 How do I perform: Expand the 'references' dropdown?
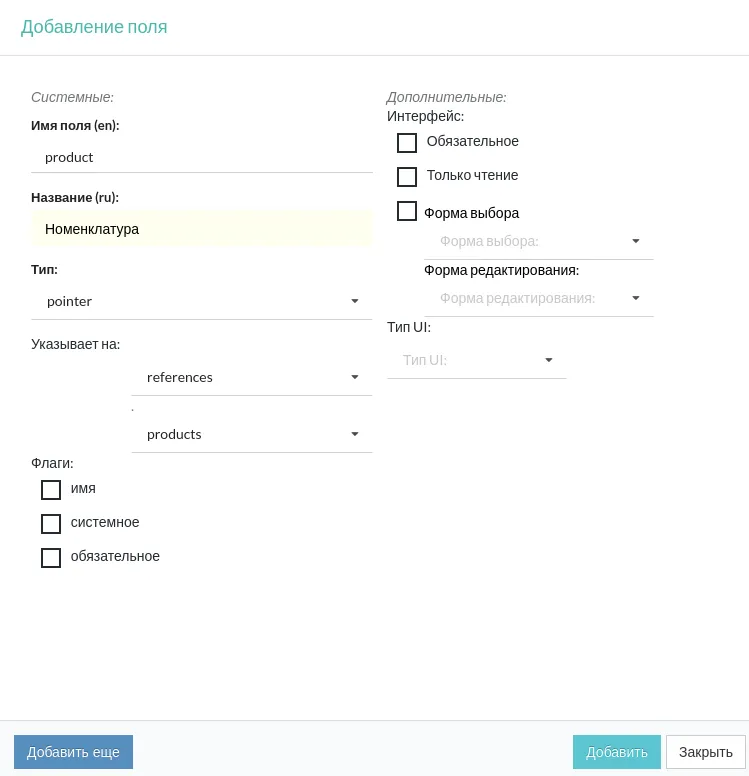tap(250, 377)
